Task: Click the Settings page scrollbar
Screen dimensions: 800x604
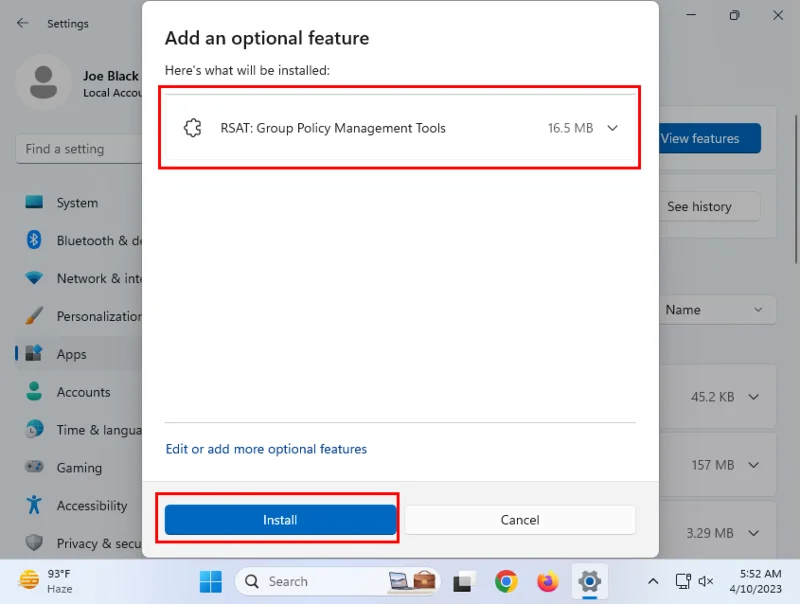Action: pos(796,190)
